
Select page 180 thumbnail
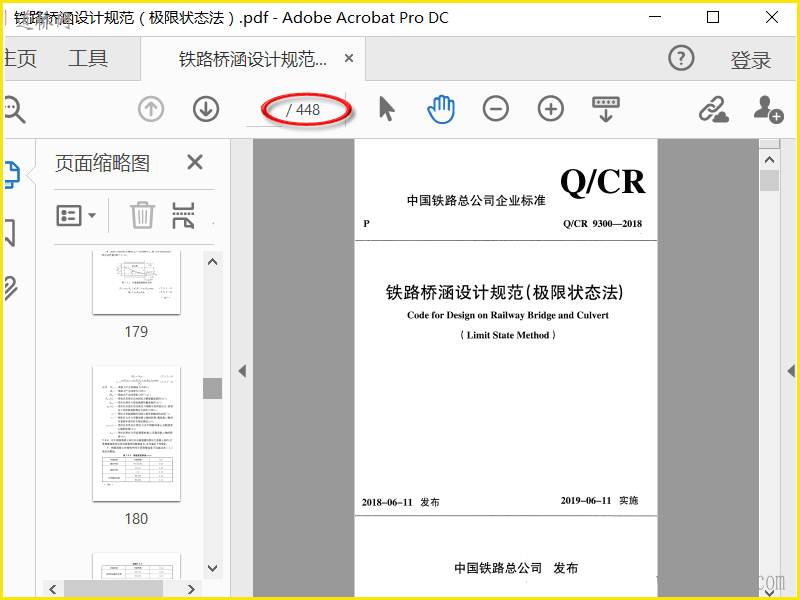(136, 433)
